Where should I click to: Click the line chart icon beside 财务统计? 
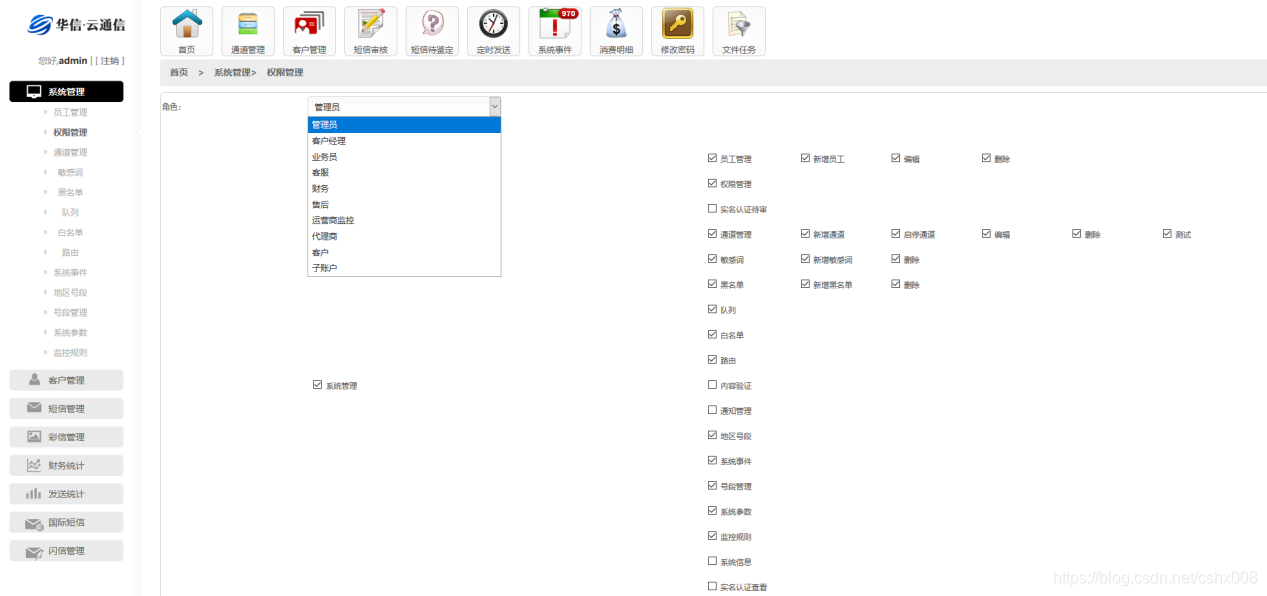pyautogui.click(x=35, y=465)
